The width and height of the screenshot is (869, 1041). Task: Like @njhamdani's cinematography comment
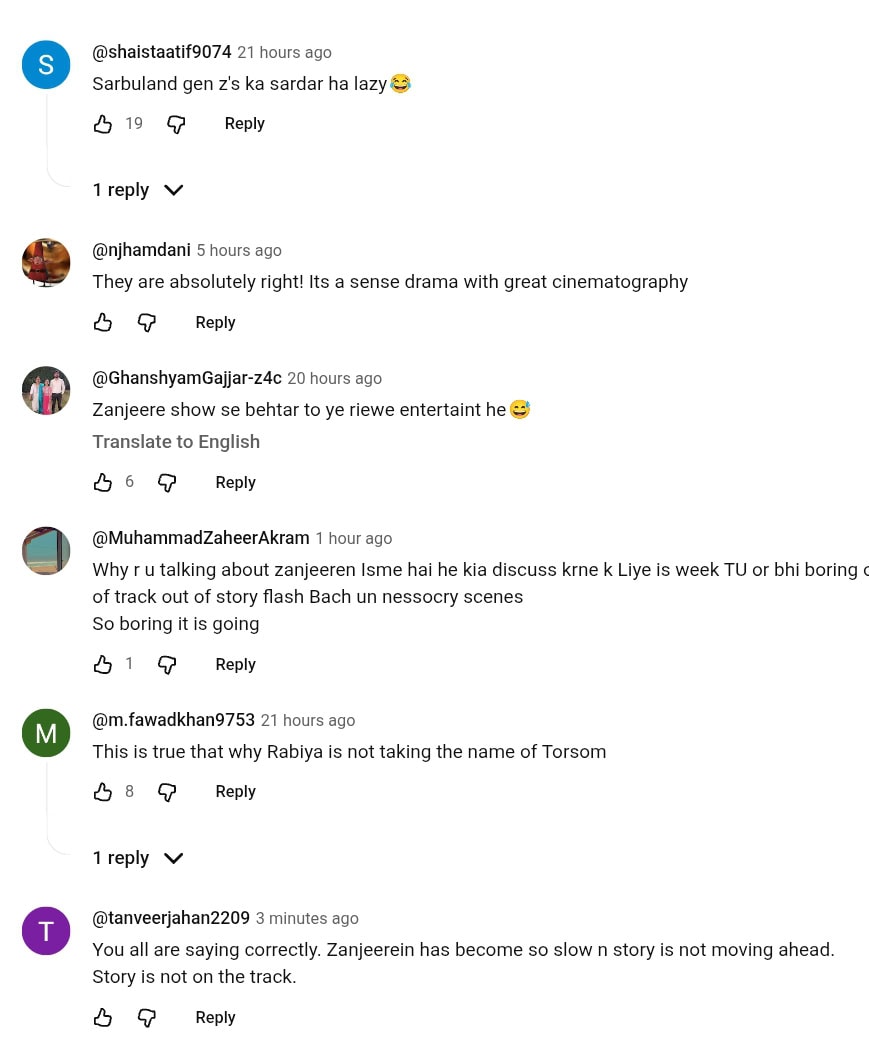(103, 323)
